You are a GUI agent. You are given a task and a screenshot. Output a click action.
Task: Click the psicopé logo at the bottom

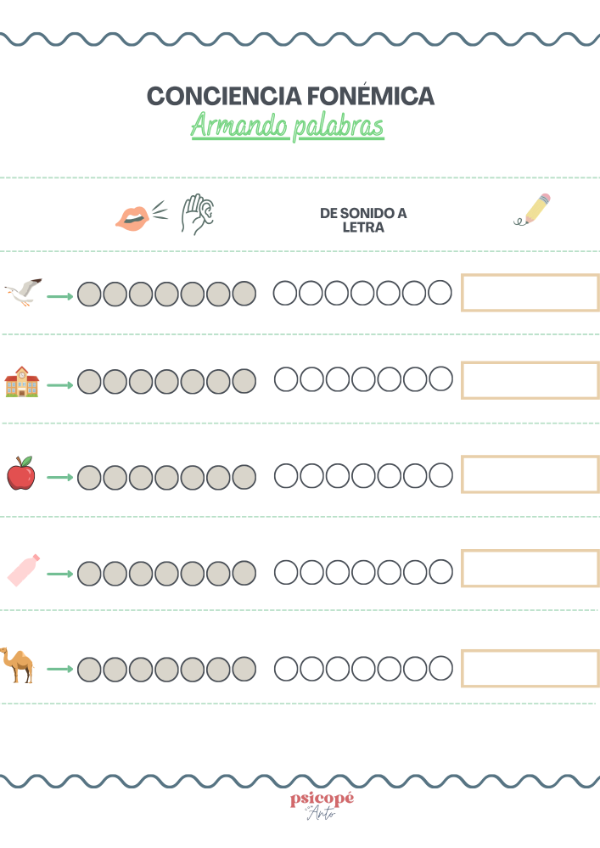[x=322, y=806]
